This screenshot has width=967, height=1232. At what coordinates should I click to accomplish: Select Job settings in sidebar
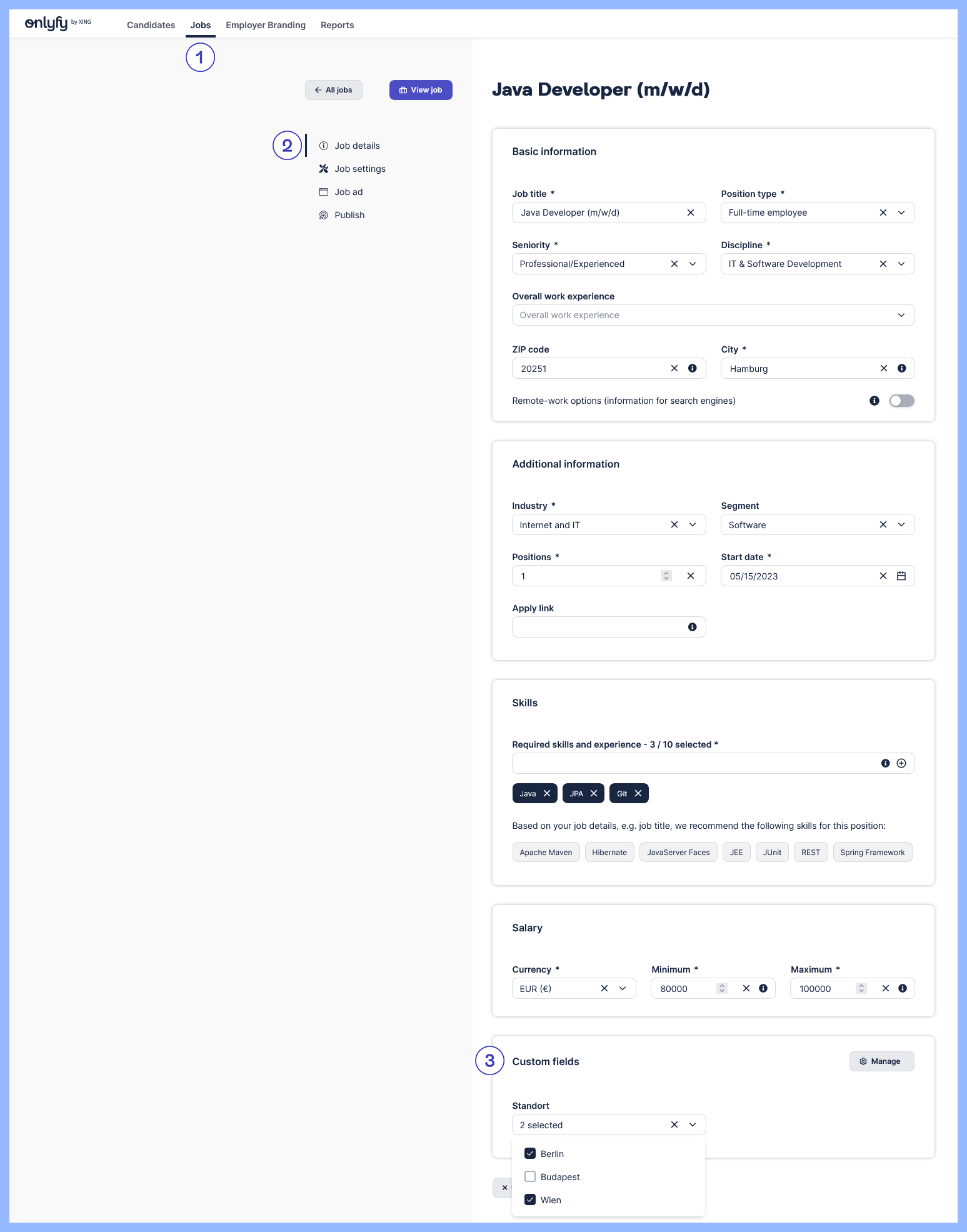point(353,169)
